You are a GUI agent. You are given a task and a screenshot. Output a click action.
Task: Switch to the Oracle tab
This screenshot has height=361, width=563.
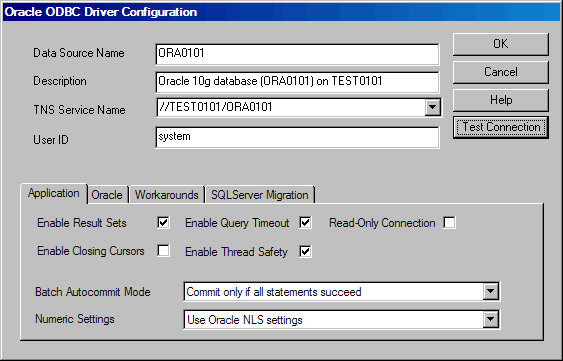pyautogui.click(x=107, y=195)
